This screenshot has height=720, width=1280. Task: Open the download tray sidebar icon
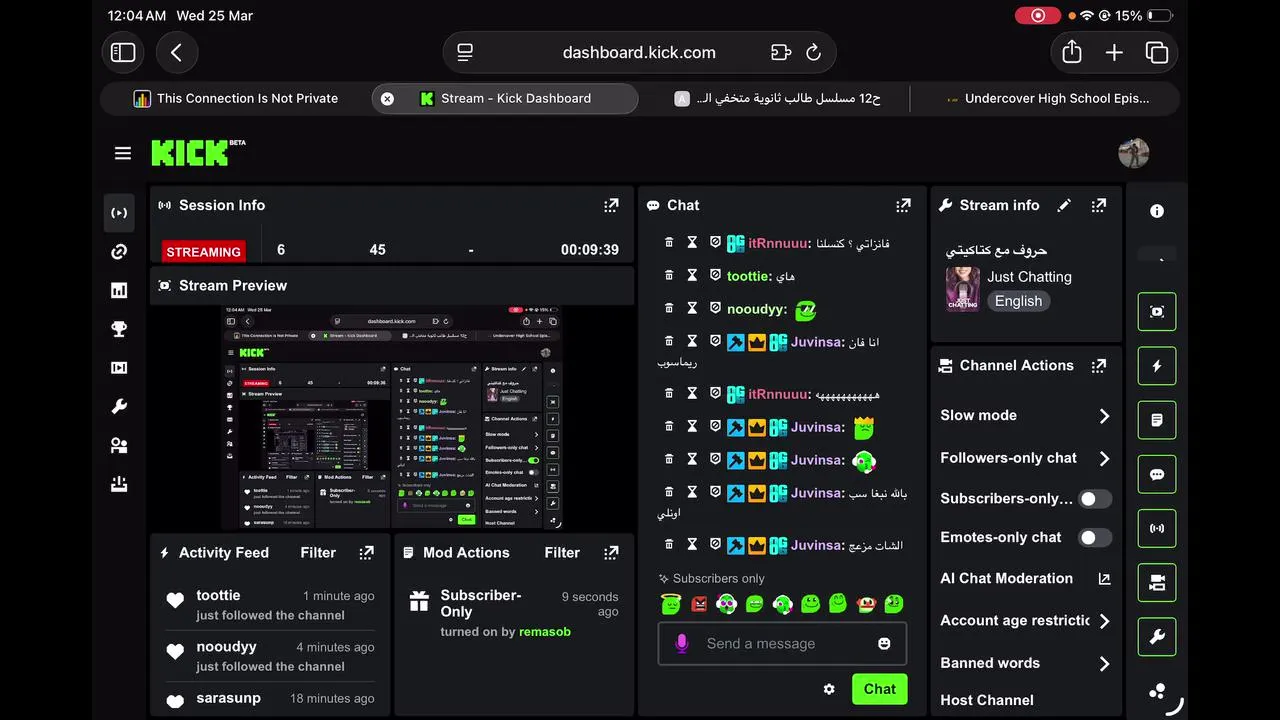pyautogui.click(x=119, y=484)
